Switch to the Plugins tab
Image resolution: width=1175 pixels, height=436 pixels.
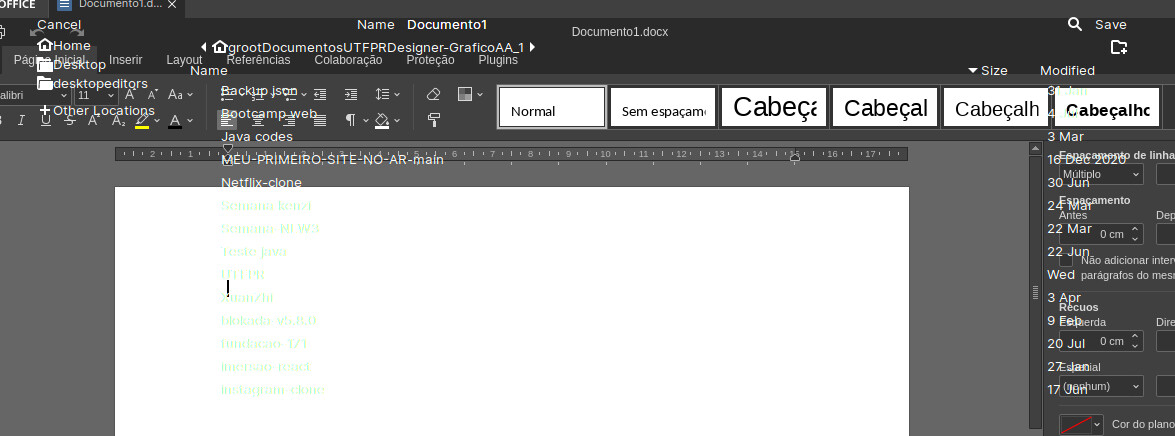498,60
